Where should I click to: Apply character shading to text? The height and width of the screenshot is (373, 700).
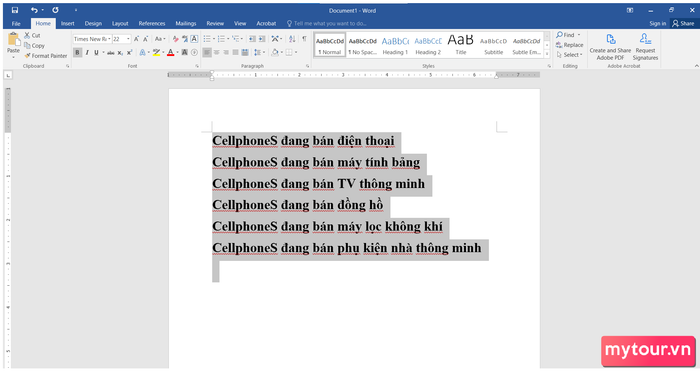pyautogui.click(x=185, y=53)
